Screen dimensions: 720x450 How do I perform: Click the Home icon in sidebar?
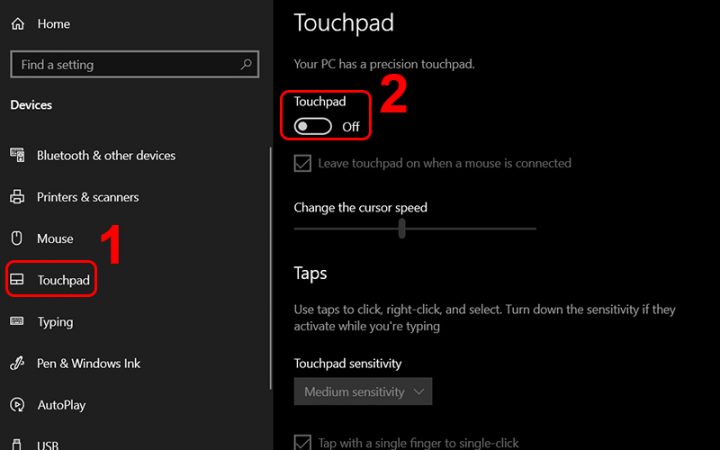tap(17, 22)
